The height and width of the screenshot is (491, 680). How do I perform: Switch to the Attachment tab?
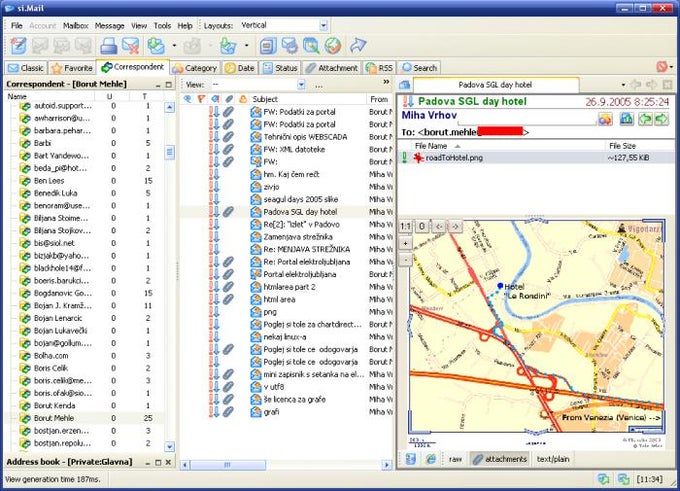click(x=331, y=68)
